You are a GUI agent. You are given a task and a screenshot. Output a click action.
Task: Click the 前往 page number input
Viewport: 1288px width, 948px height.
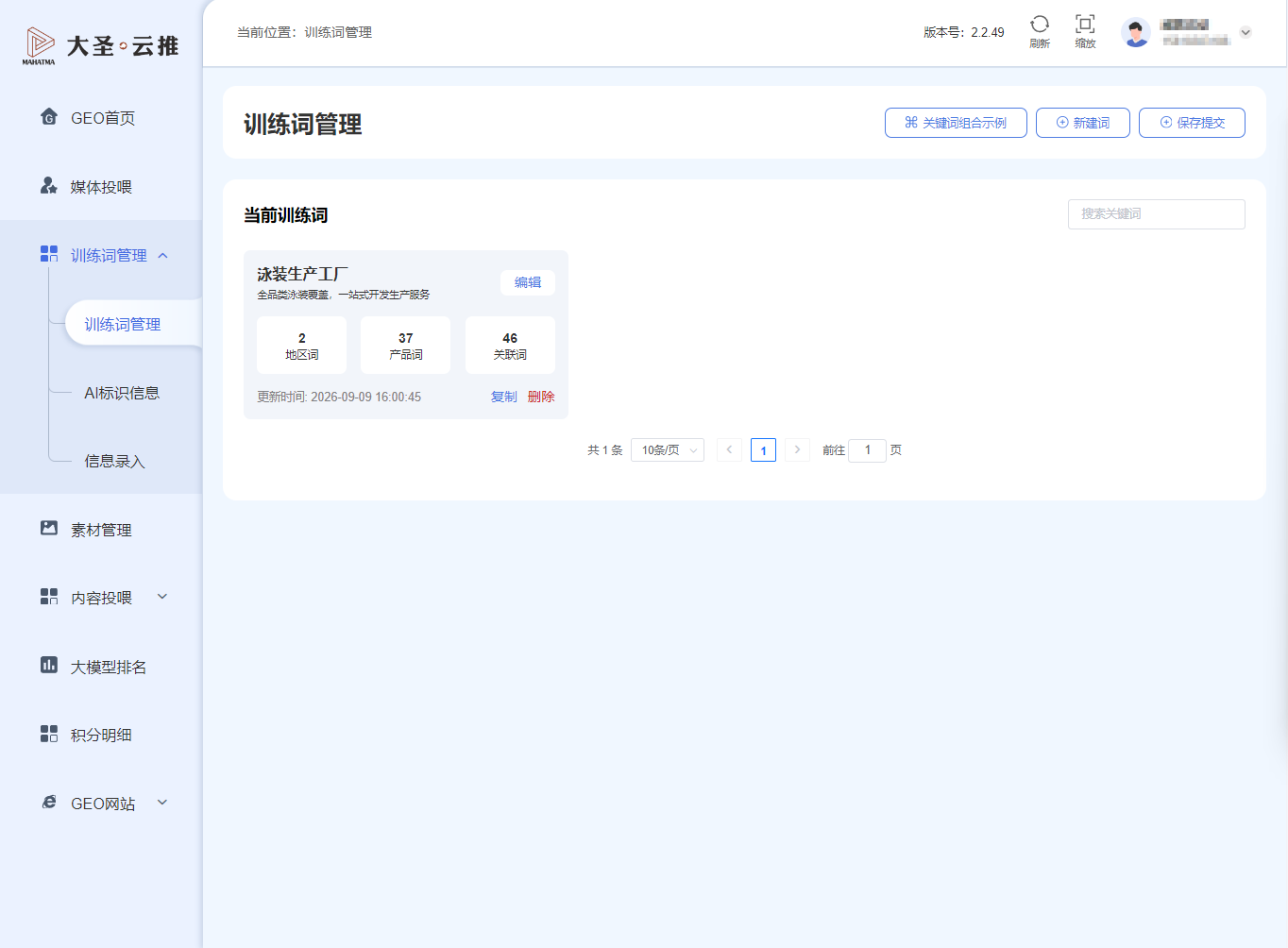click(868, 450)
